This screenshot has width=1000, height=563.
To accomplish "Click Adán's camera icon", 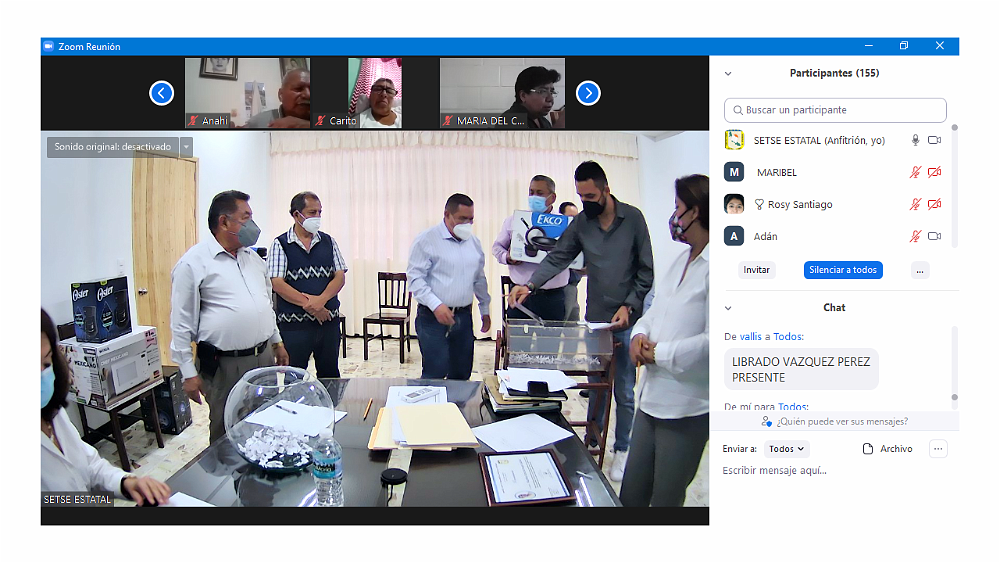I will point(934,237).
